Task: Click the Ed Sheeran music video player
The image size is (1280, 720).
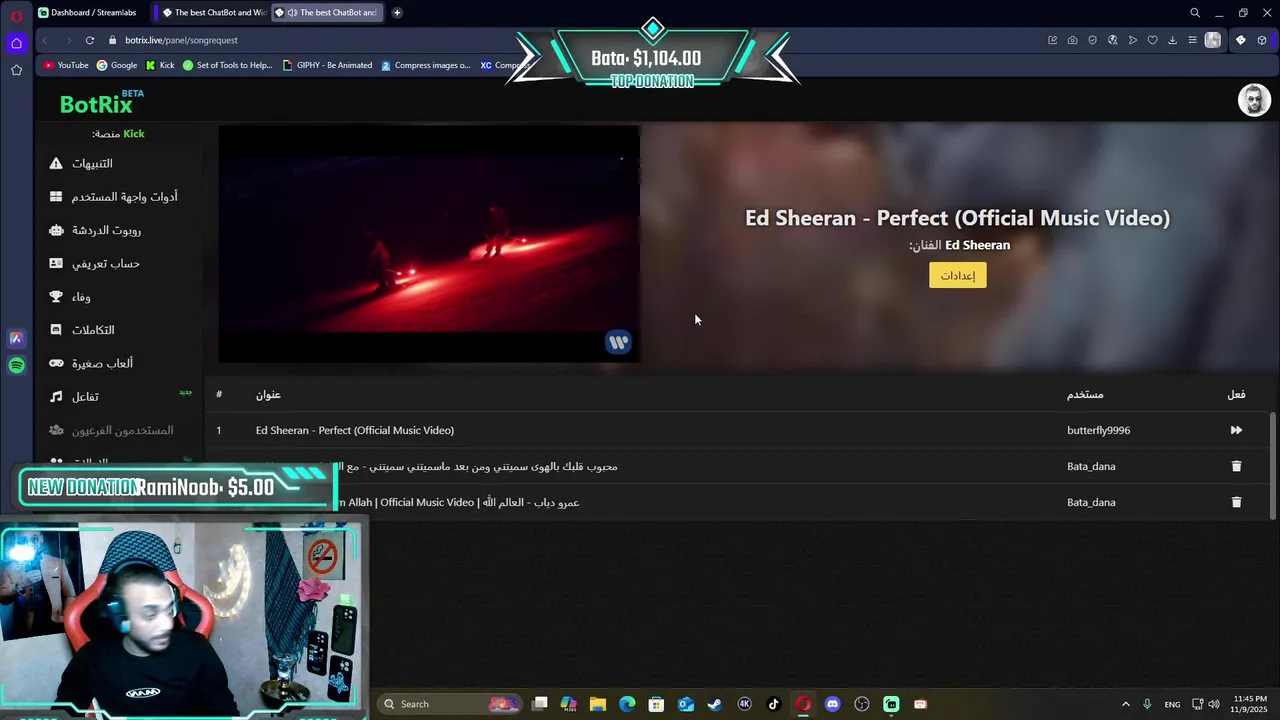Action: (429, 243)
